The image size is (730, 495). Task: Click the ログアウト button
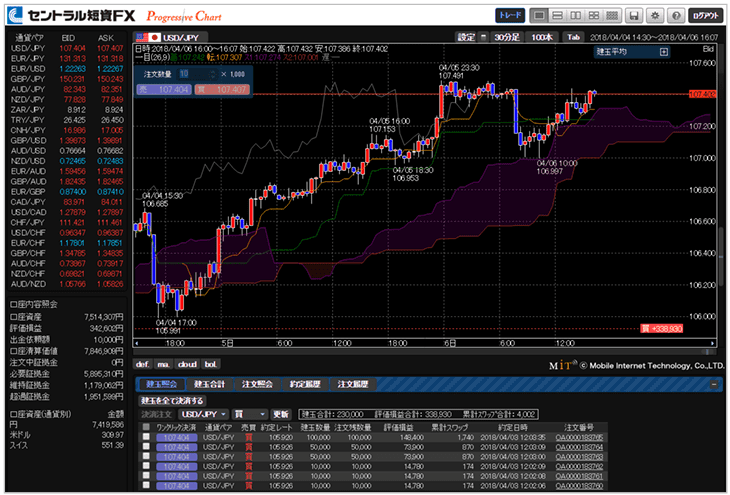point(706,16)
